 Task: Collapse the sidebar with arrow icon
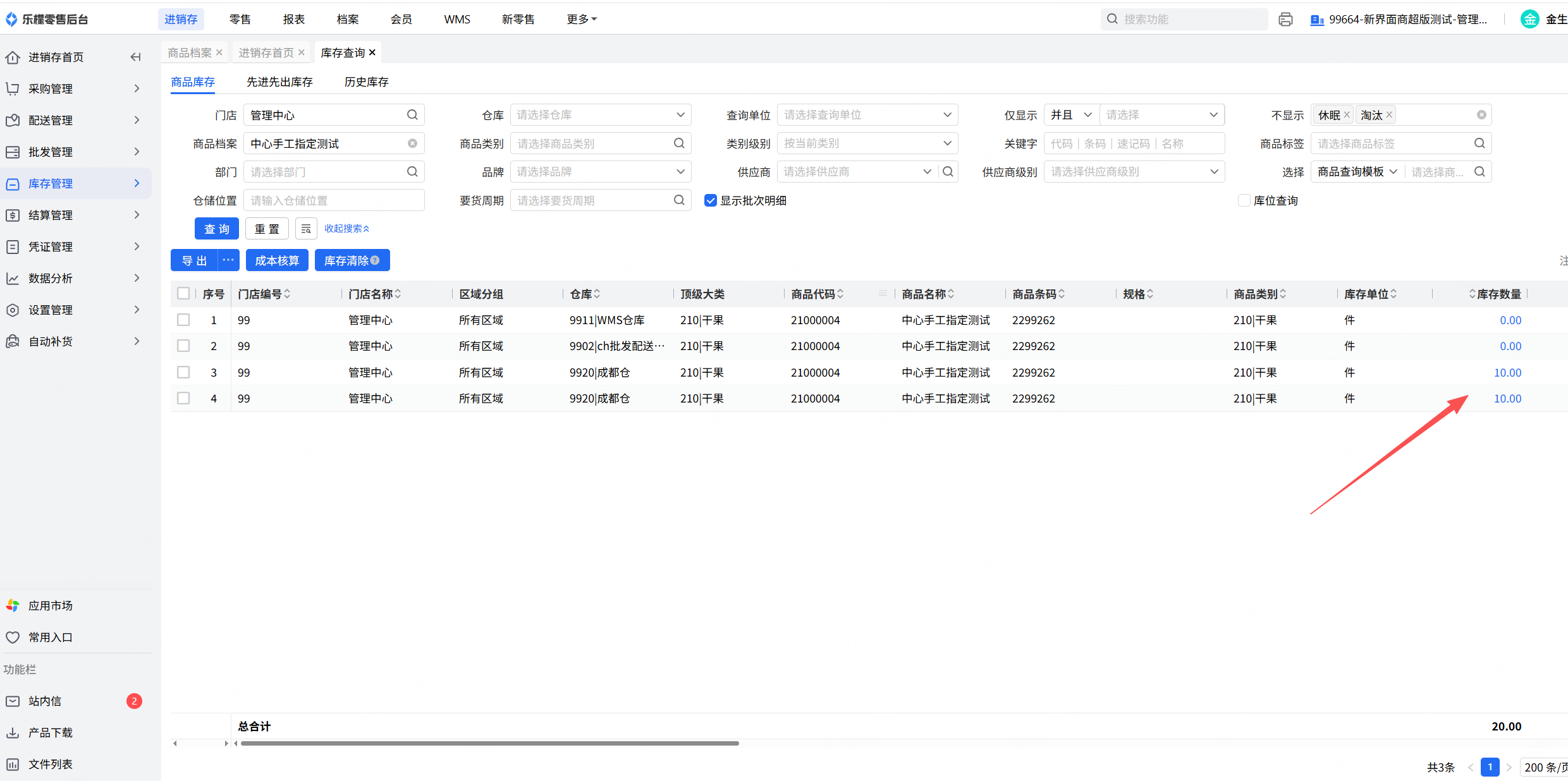135,57
